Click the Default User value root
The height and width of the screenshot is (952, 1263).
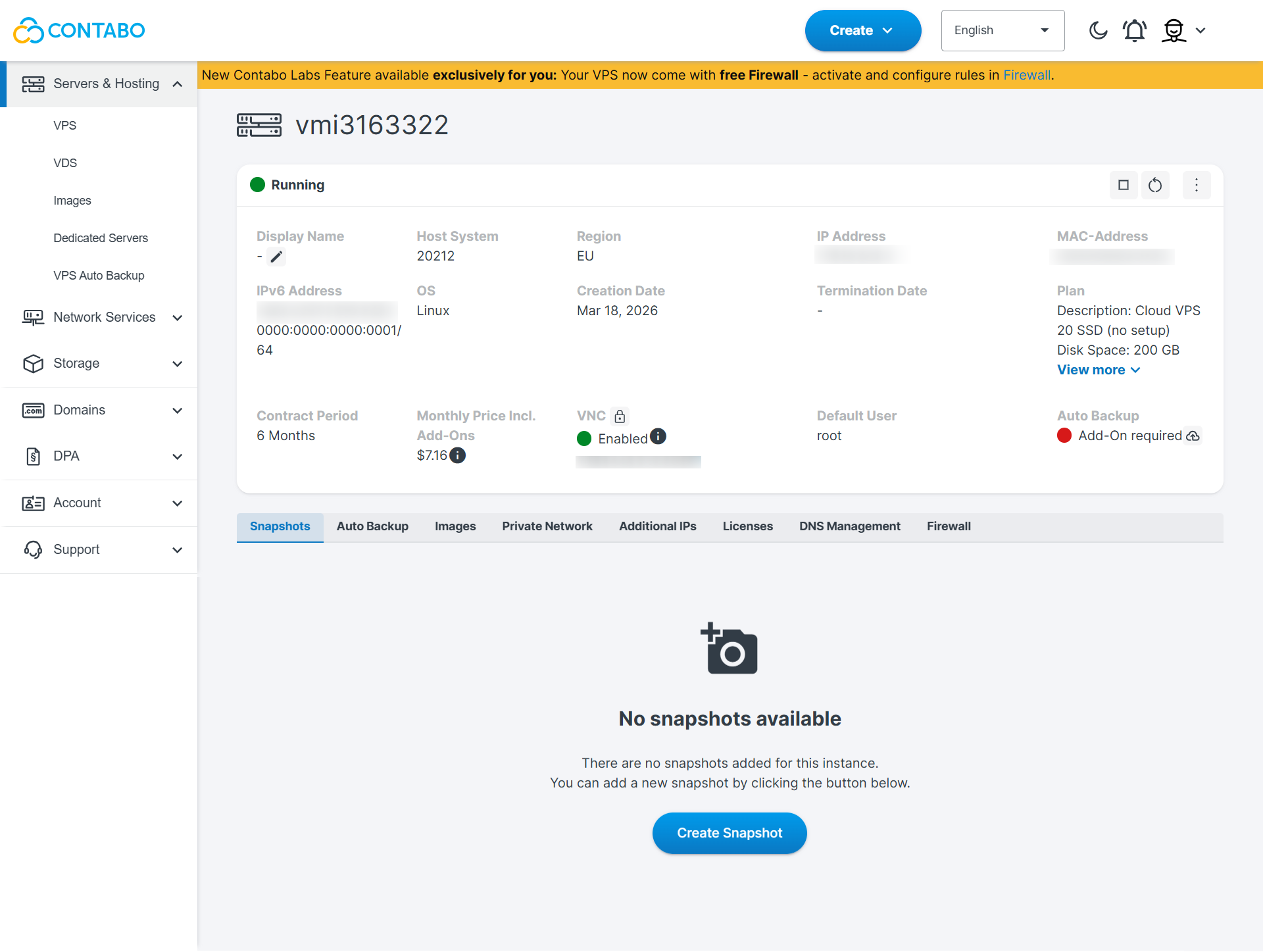tap(829, 436)
